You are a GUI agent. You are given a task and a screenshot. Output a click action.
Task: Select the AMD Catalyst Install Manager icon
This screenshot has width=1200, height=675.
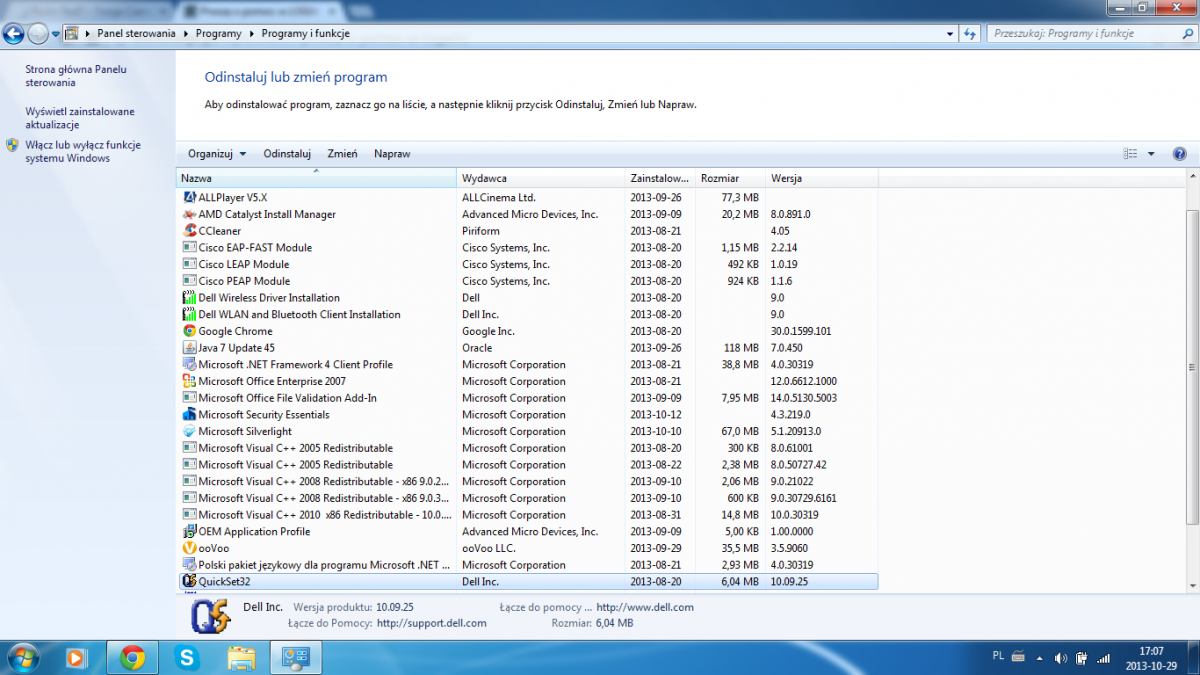(190, 215)
